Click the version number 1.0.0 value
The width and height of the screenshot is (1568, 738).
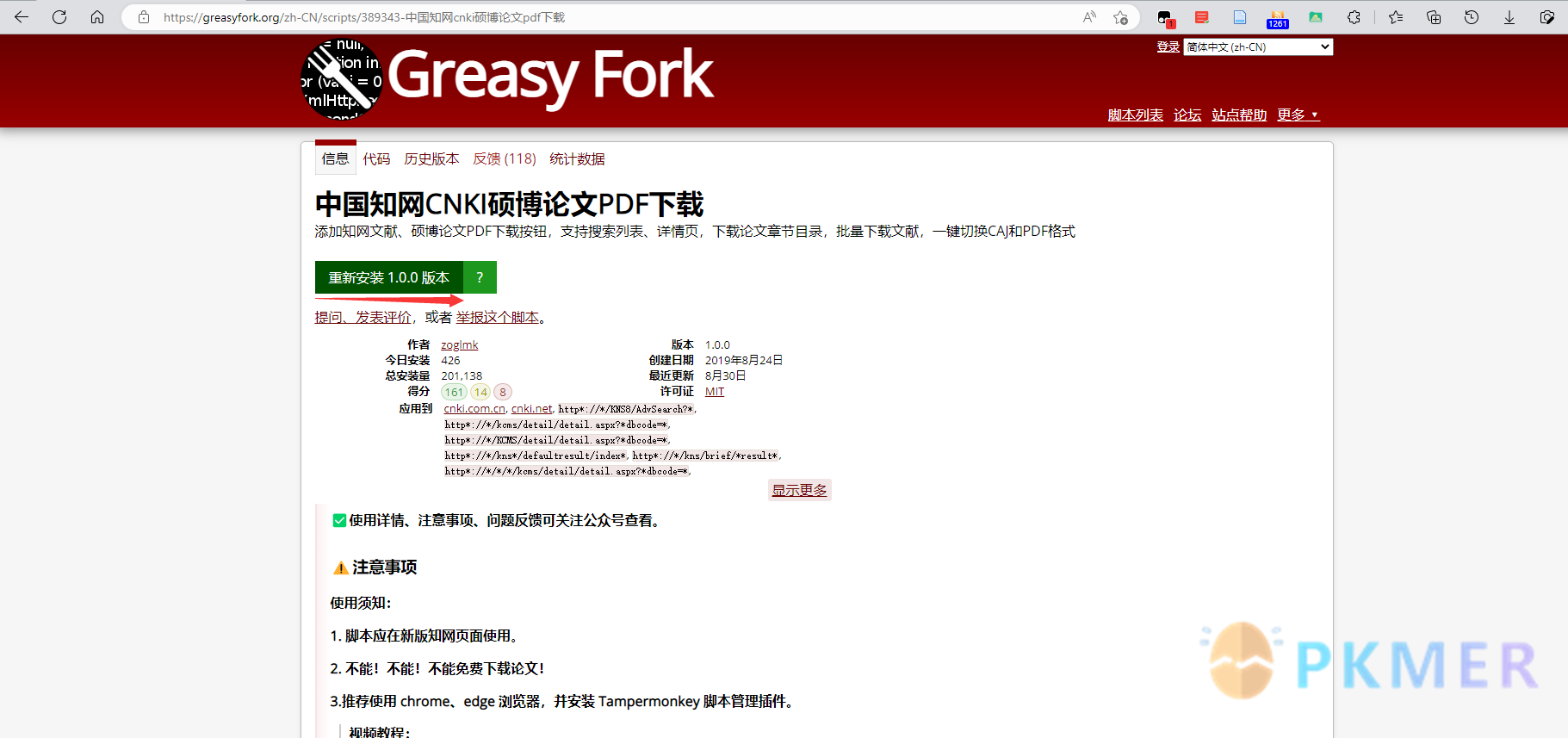(x=717, y=344)
